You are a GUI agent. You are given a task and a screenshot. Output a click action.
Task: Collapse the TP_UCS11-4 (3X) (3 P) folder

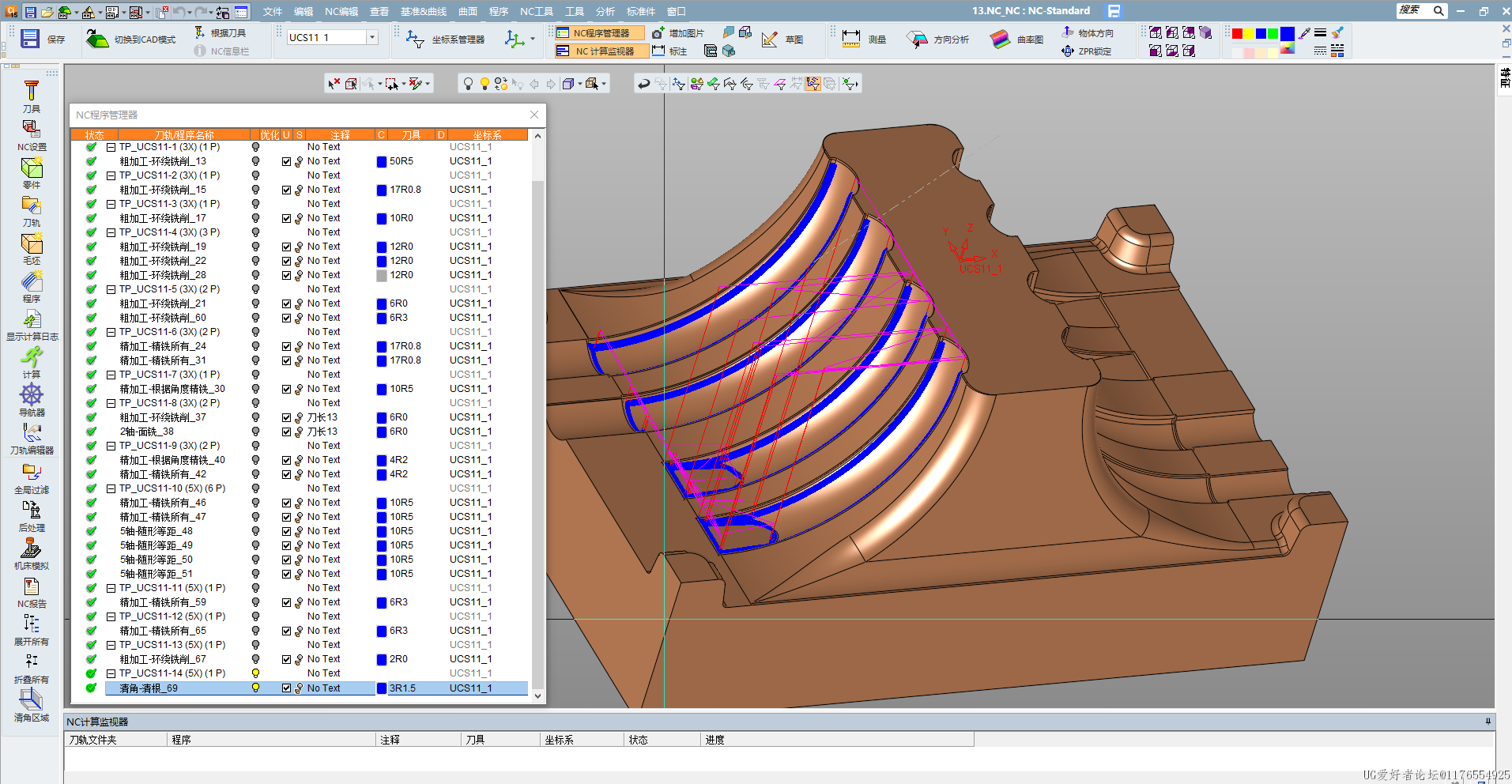[111, 232]
